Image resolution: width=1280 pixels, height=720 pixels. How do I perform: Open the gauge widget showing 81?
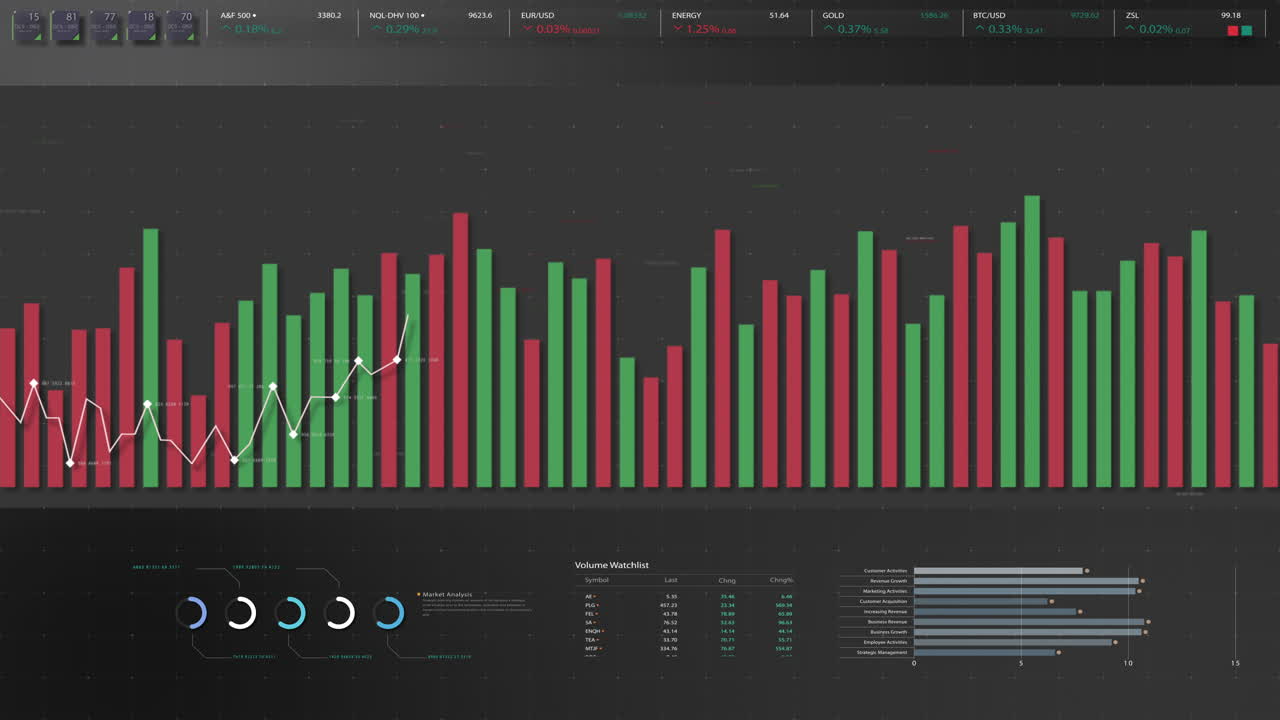point(66,22)
